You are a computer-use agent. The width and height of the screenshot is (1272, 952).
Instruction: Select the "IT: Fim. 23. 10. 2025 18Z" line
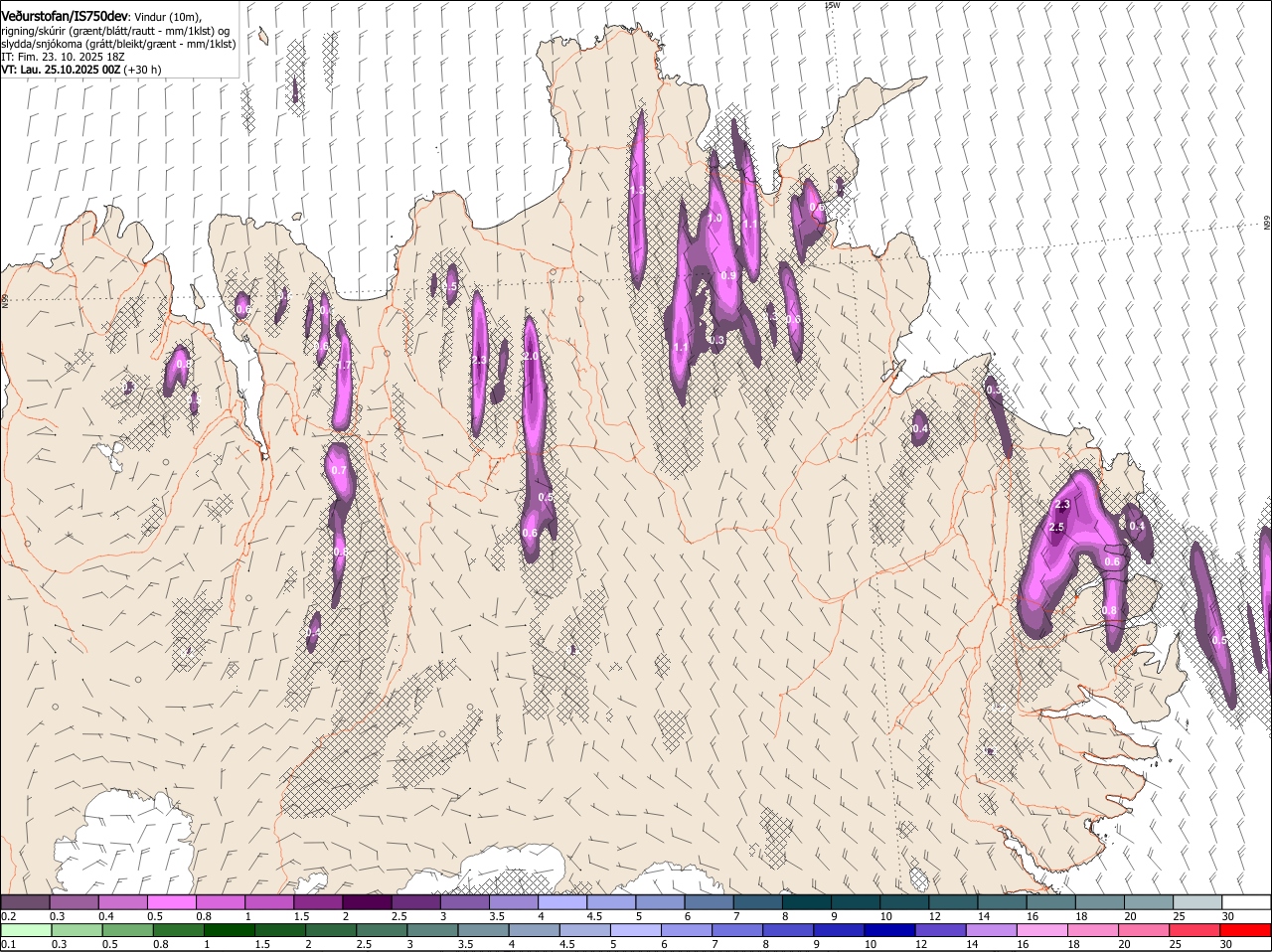62,58
